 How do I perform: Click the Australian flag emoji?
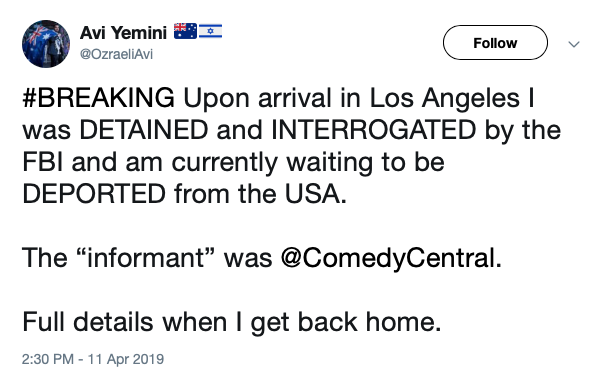click(x=185, y=31)
